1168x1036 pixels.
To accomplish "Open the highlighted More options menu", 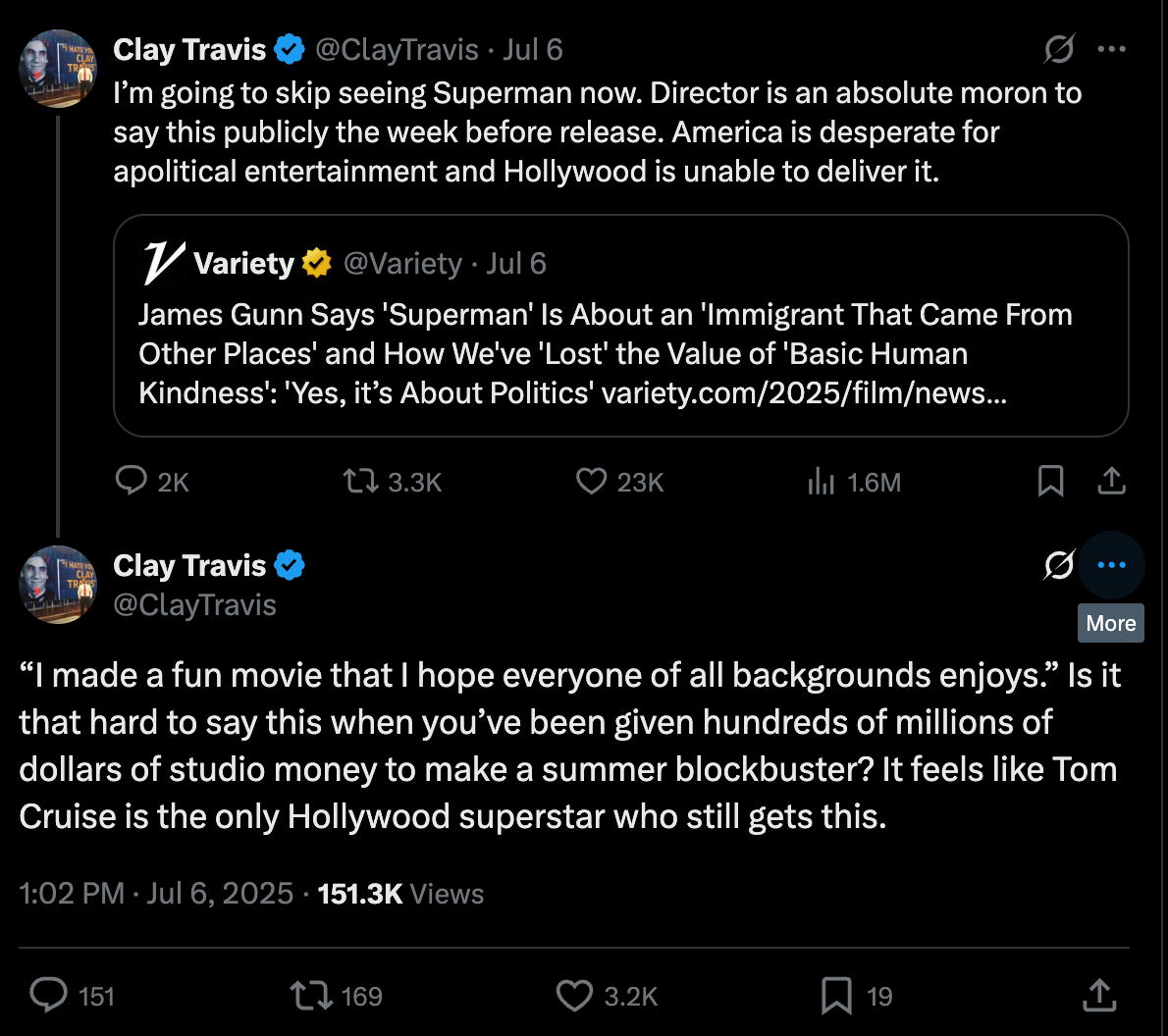I will [1111, 565].
